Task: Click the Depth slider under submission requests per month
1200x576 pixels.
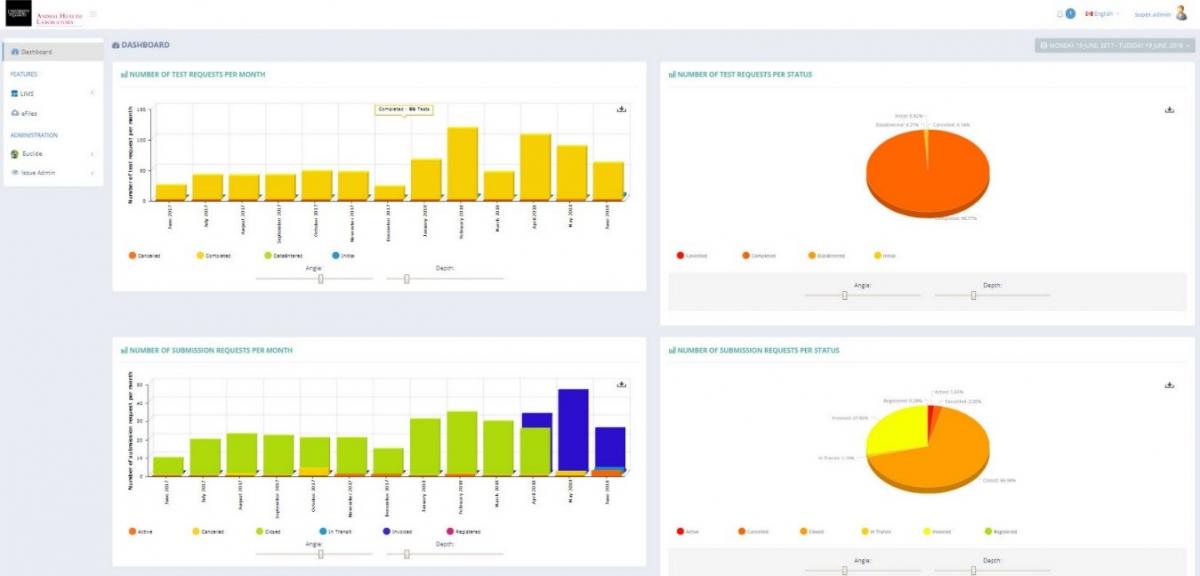Action: [x=445, y=554]
